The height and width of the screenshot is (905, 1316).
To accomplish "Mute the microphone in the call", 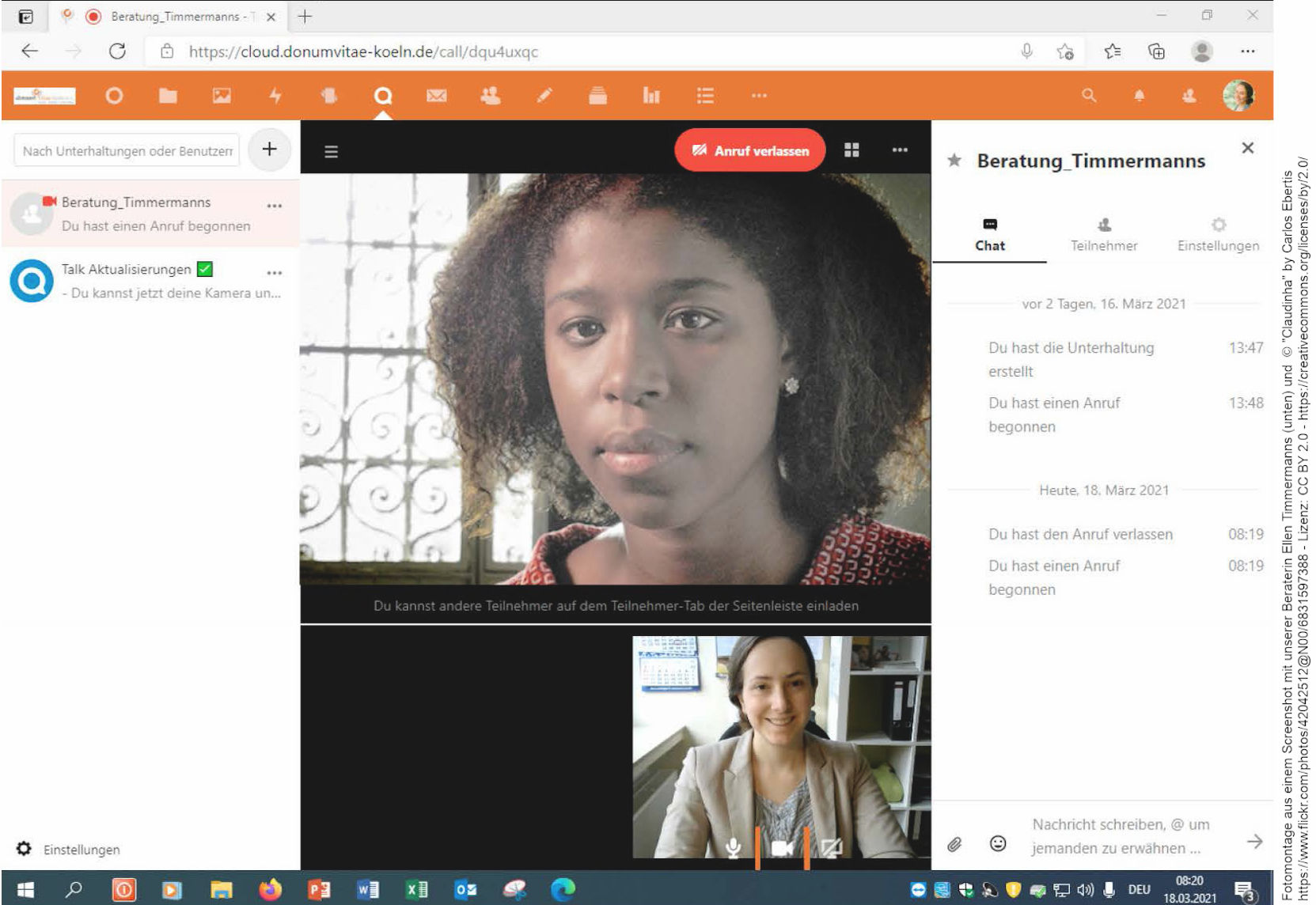I will coord(734,848).
